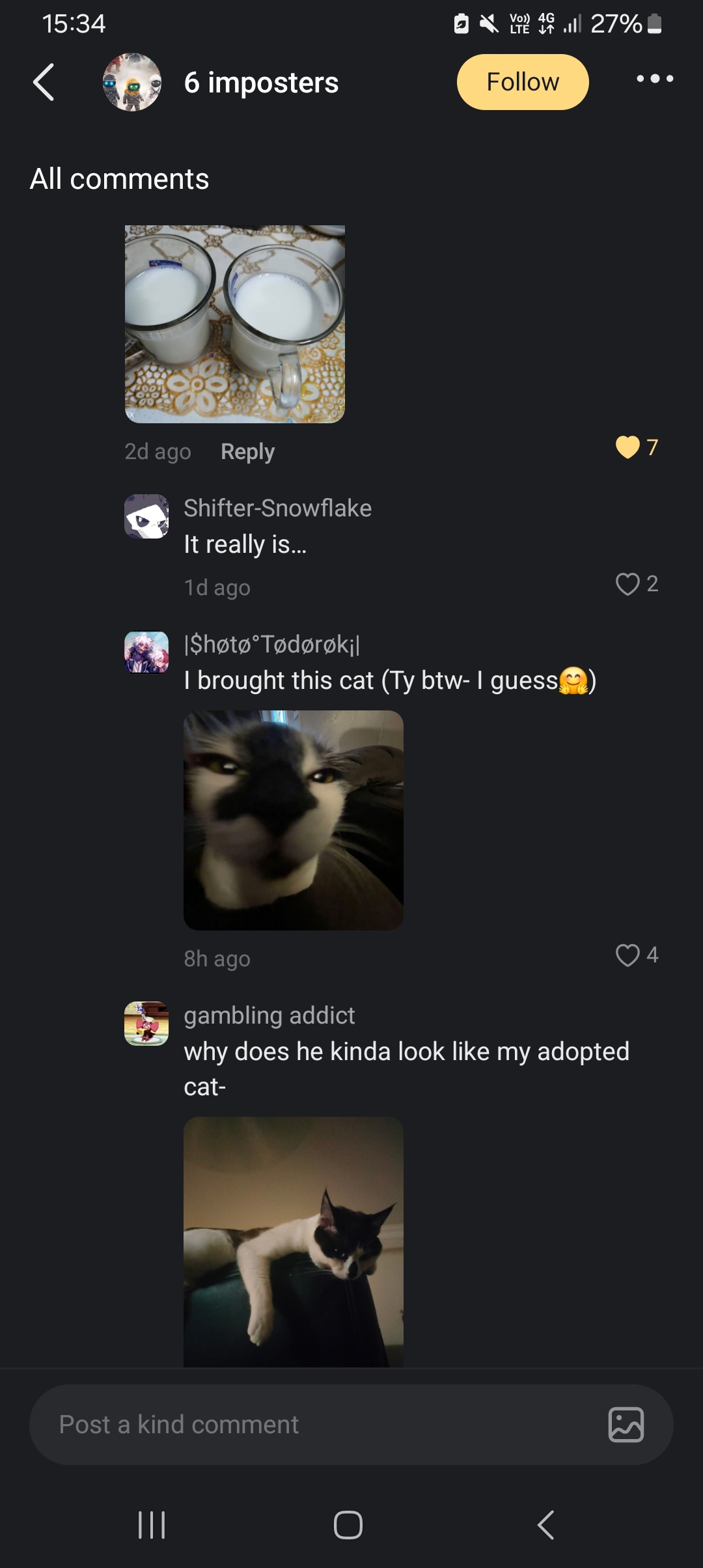This screenshot has height=1568, width=703.
Task: Open the three-dot more options menu
Action: (655, 79)
